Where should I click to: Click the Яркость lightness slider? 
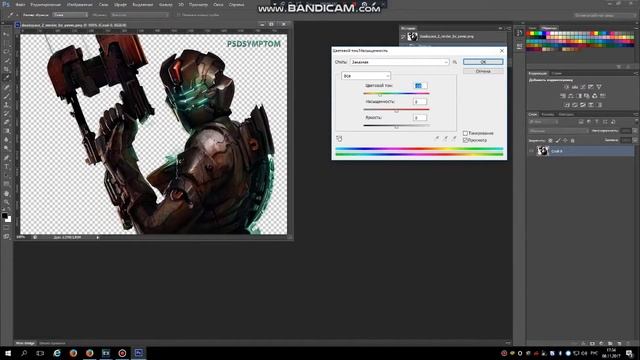coord(396,126)
